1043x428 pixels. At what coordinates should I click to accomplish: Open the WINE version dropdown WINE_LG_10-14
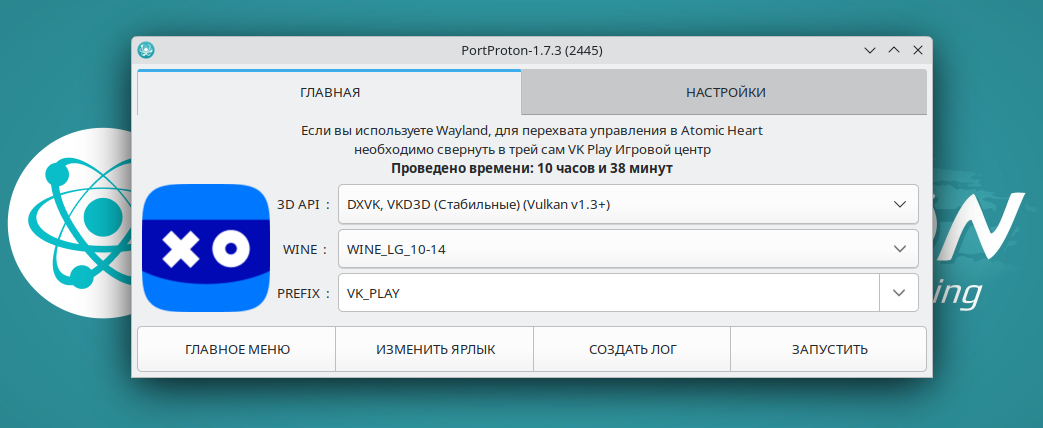[x=627, y=249]
